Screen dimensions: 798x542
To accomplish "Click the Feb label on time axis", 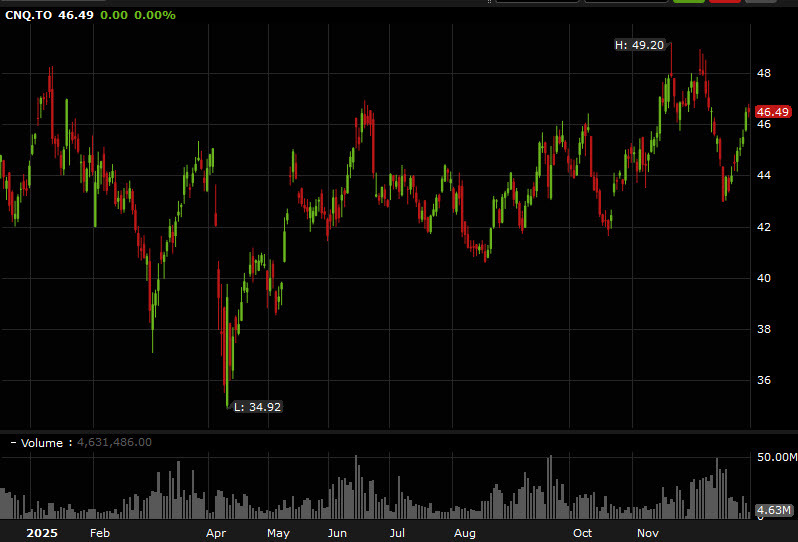I will [x=100, y=533].
